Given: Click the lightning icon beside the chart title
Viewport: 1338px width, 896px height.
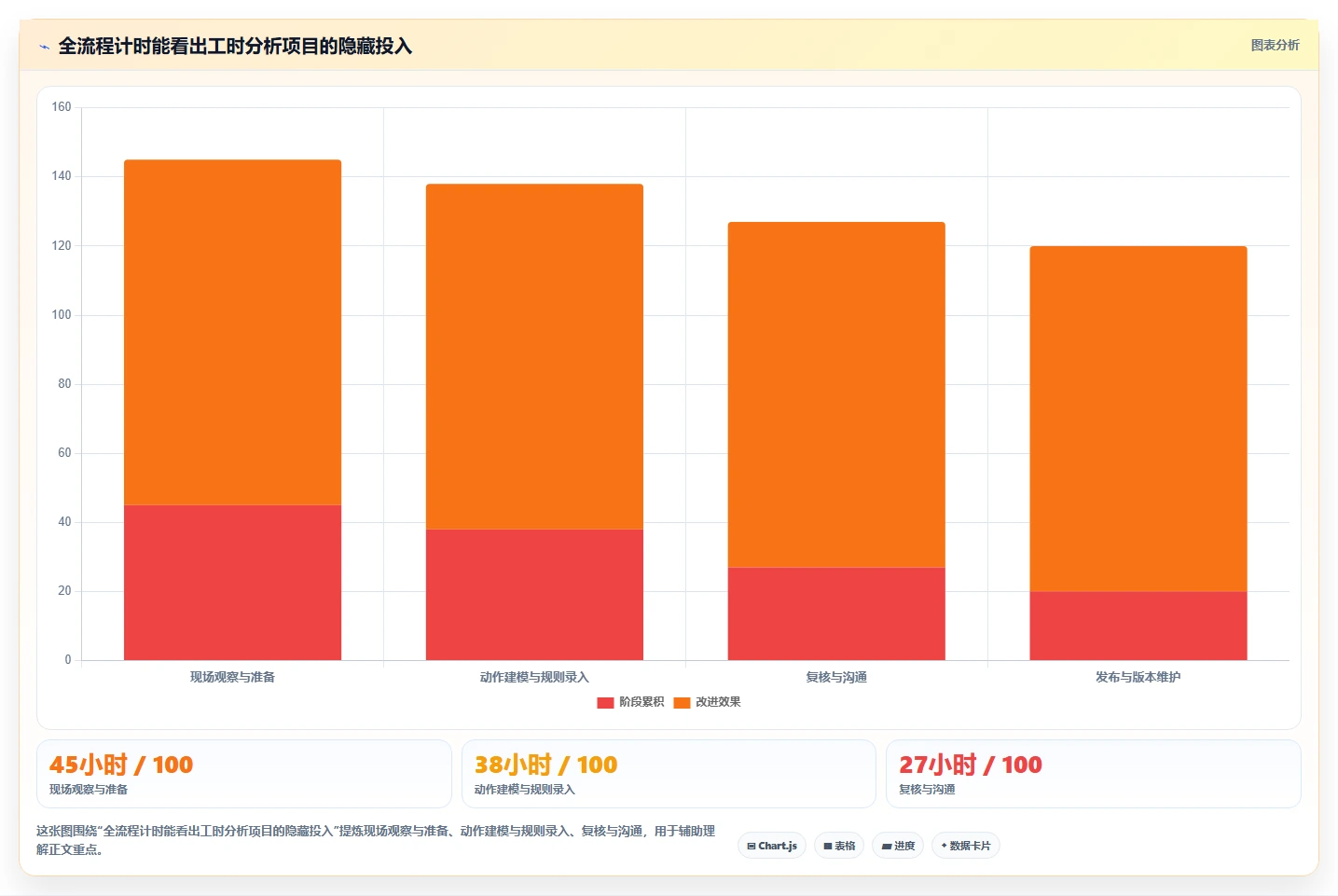Looking at the screenshot, I should tap(44, 47).
